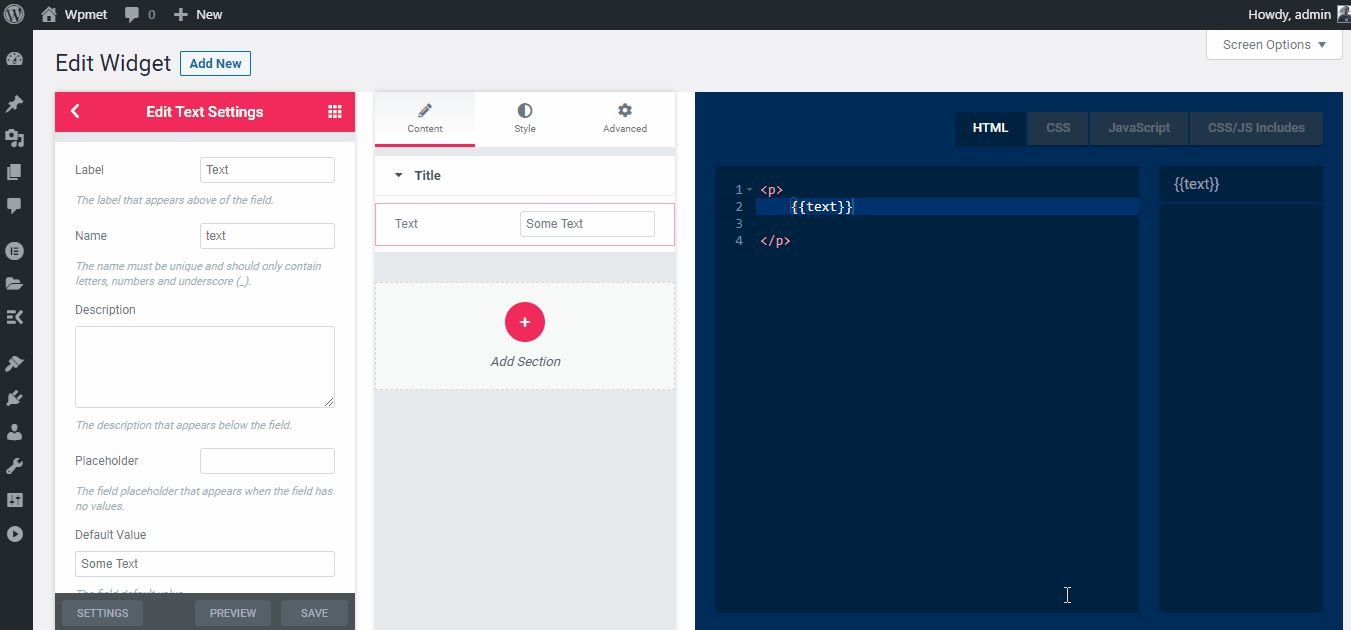Open the Howdy, admin account menu
Screen dimensions: 1351x630
pyautogui.click(x=1290, y=14)
